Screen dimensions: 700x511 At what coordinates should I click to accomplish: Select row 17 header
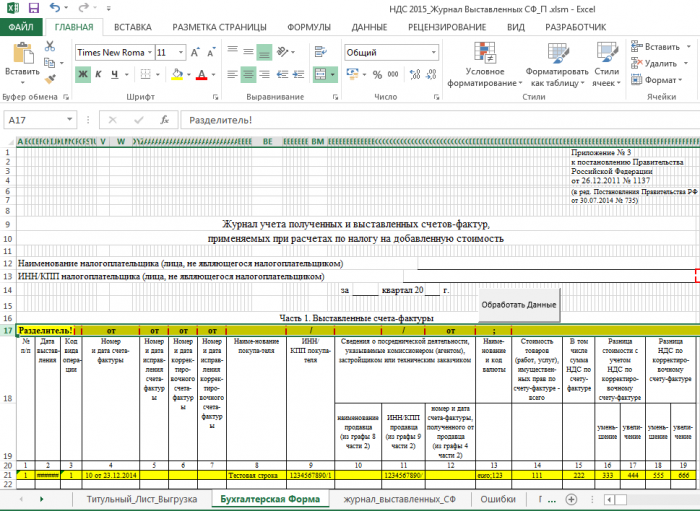8,331
